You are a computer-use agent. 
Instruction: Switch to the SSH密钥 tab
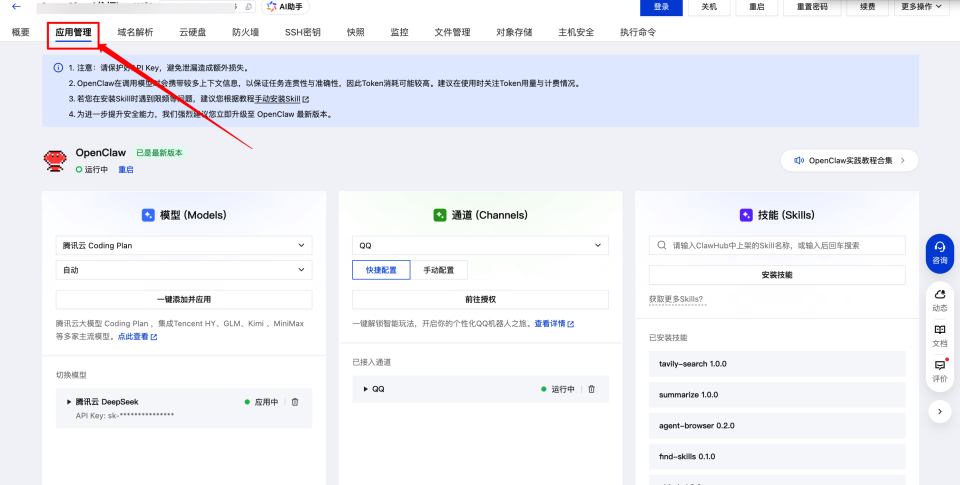(x=302, y=32)
